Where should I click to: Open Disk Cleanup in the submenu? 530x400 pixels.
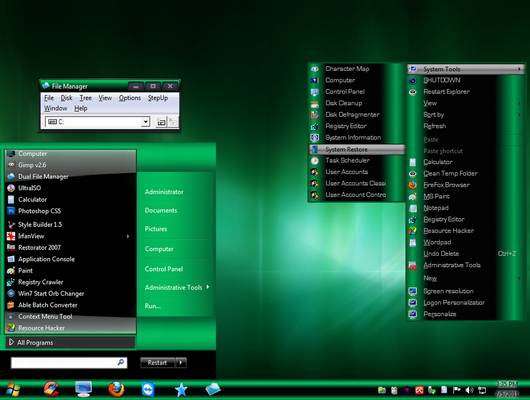(356, 103)
